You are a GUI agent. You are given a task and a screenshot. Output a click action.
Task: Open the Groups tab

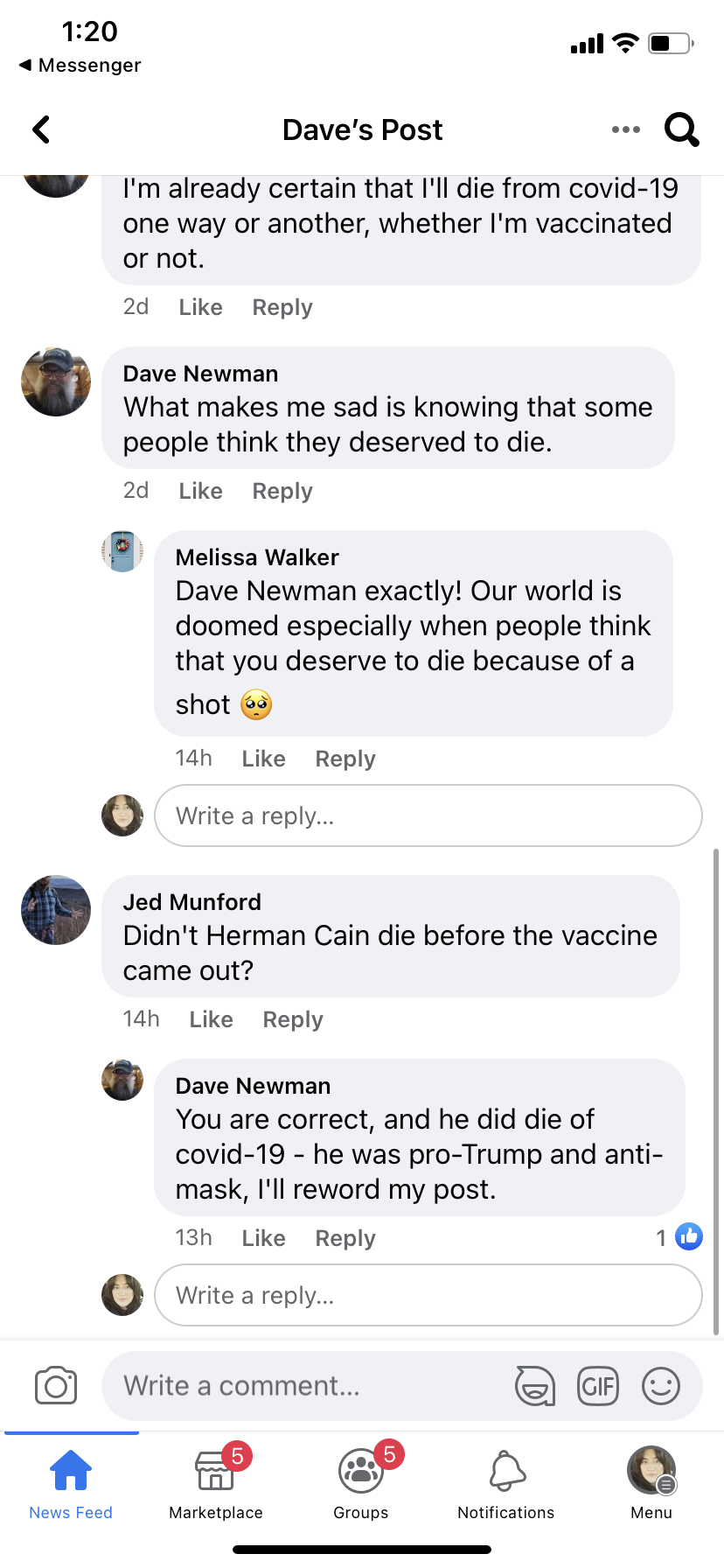click(x=361, y=1482)
